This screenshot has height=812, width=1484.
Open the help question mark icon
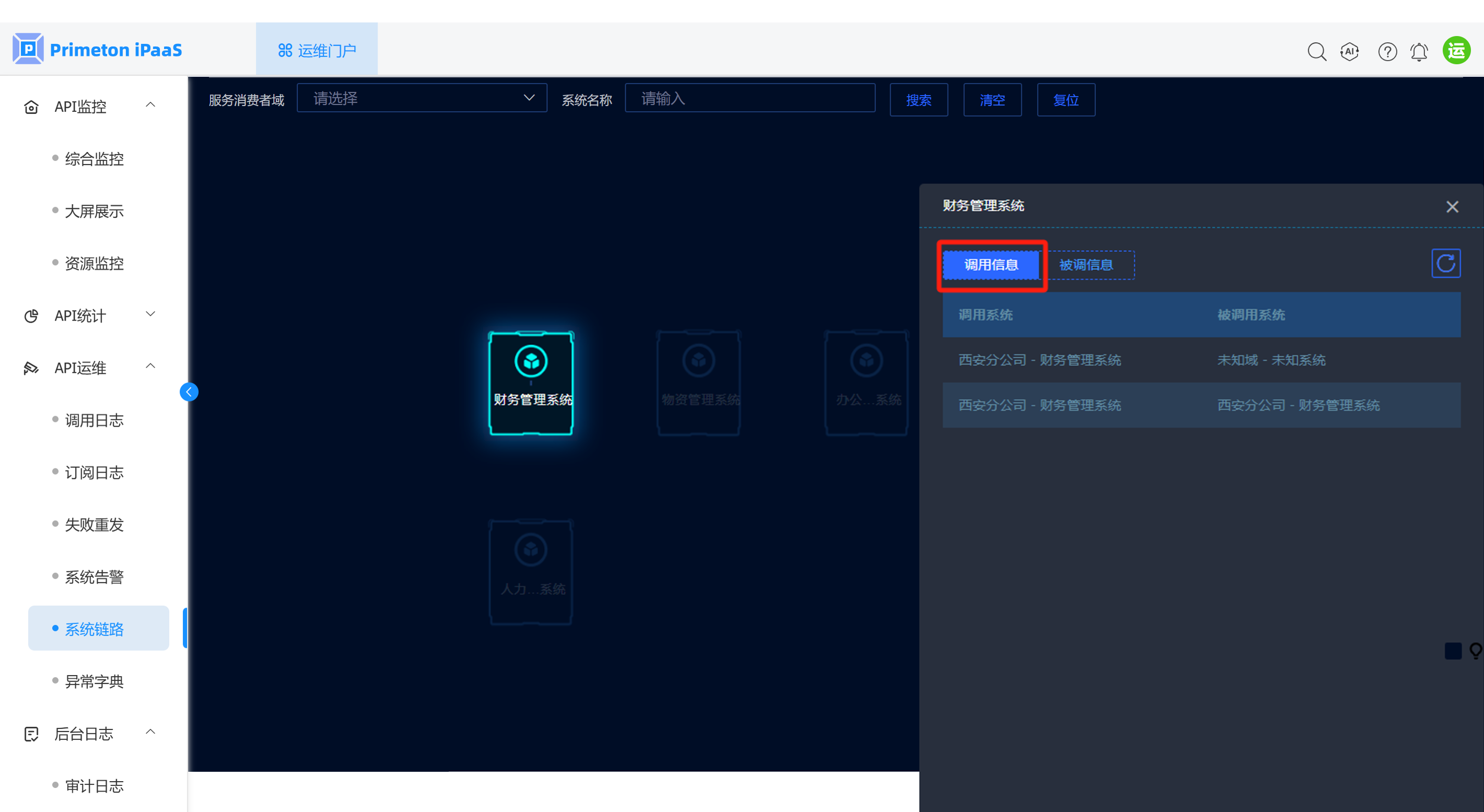coord(1387,52)
